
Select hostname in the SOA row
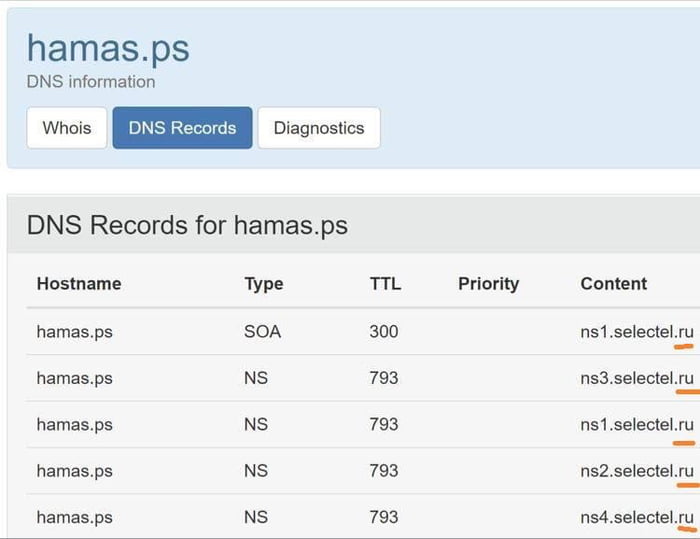[75, 332]
